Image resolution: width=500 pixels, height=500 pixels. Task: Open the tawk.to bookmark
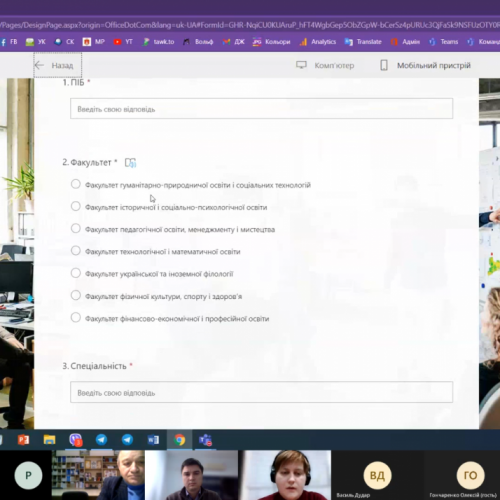158,42
